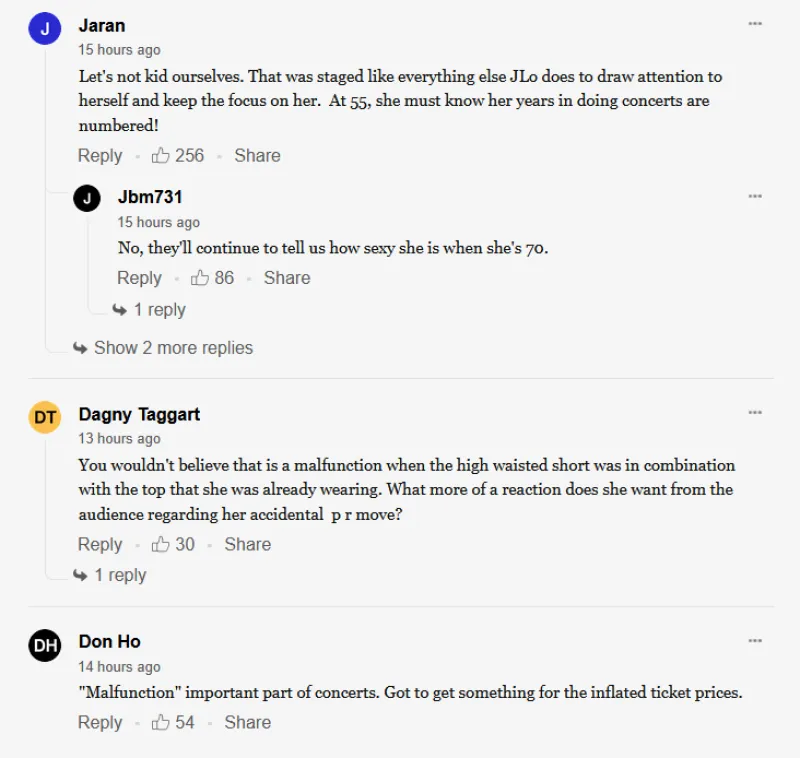Open more options menu for Jaran's comment
The image size is (800, 758).
click(x=755, y=24)
